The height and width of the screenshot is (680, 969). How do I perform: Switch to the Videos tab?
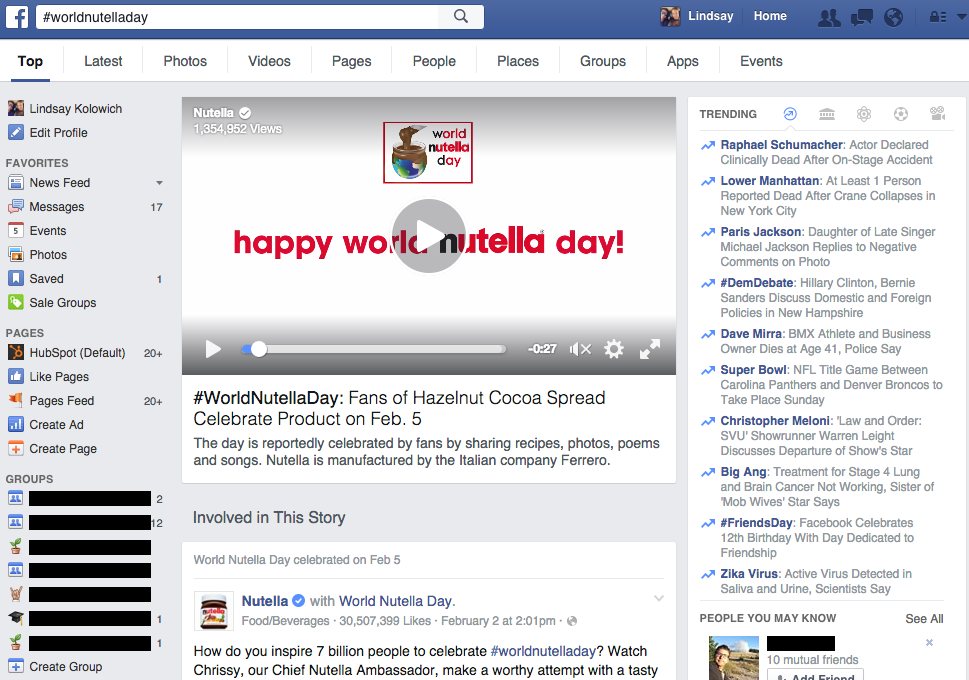coord(269,61)
